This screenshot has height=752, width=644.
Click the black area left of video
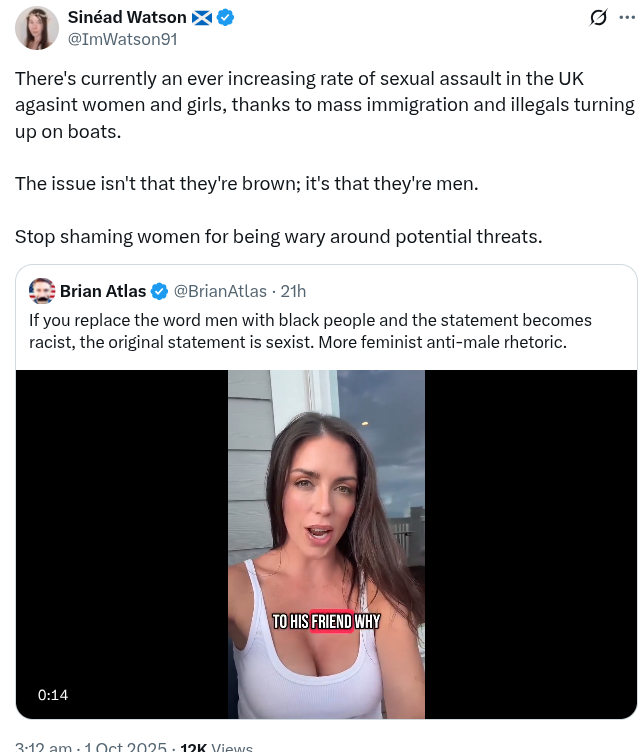(x=122, y=544)
